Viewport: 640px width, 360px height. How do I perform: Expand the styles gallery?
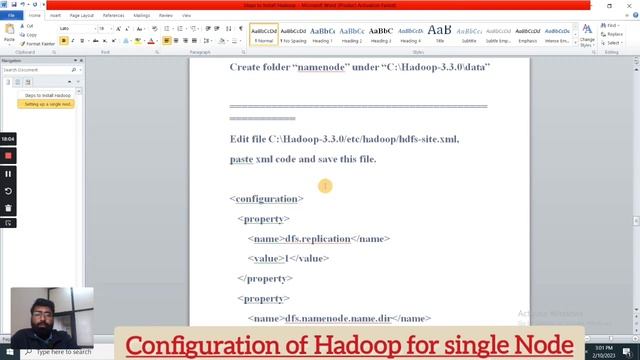[575, 42]
